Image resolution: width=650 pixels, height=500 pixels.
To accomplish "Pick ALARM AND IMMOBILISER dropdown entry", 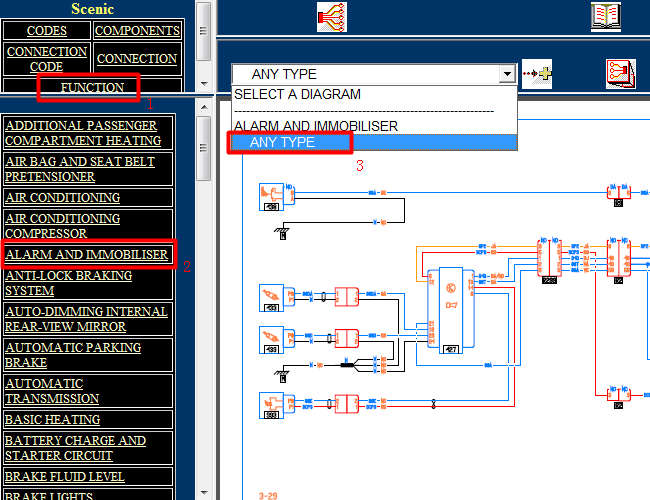I will coord(315,126).
